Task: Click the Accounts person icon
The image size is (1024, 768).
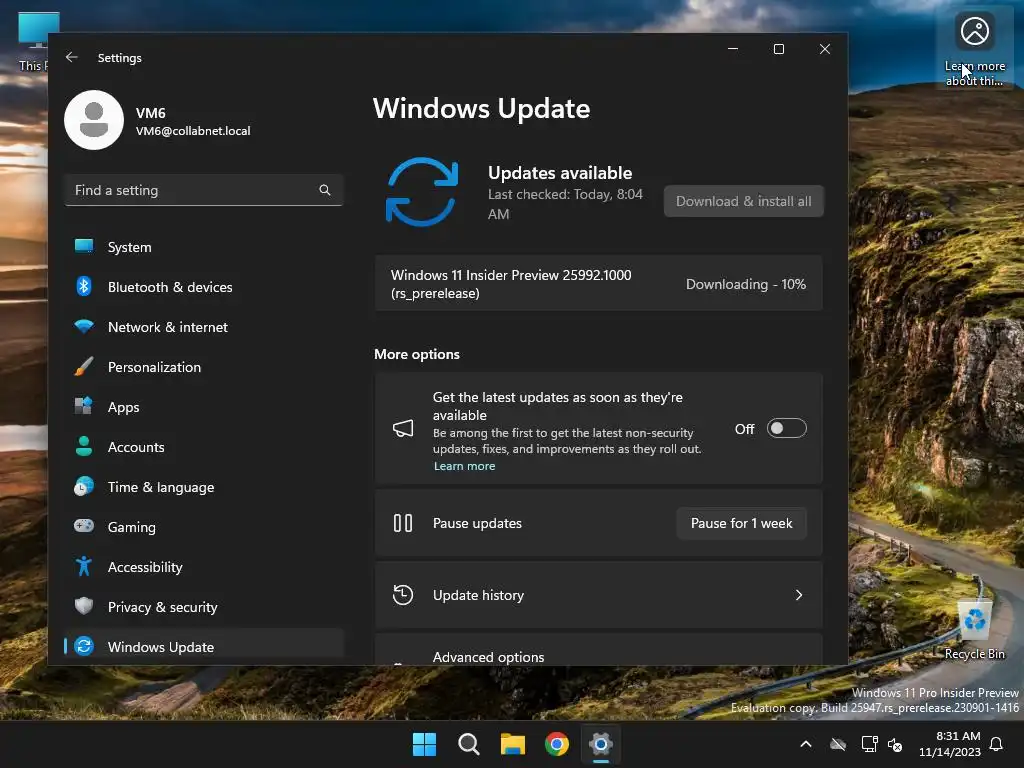Action: pyautogui.click(x=84, y=447)
